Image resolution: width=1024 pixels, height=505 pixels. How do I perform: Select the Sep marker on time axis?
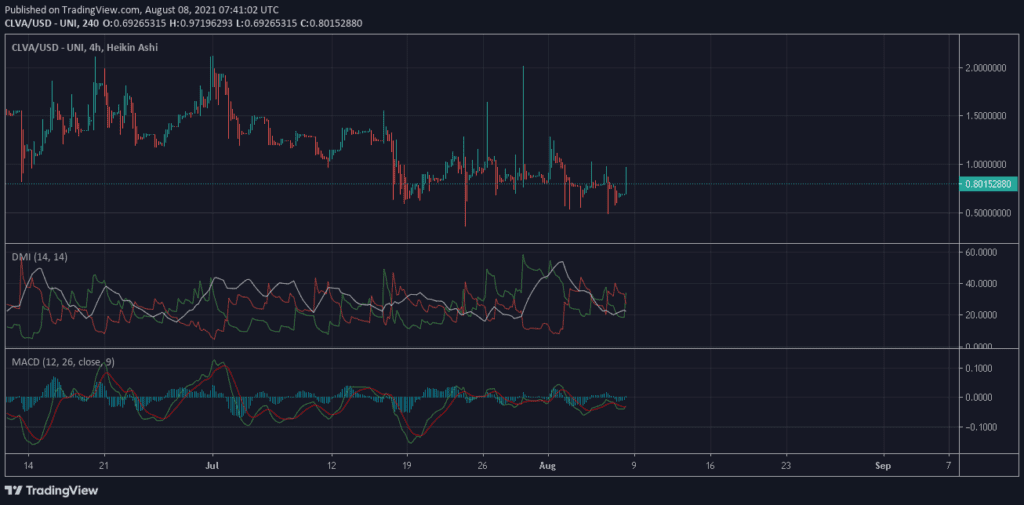[x=882, y=466]
